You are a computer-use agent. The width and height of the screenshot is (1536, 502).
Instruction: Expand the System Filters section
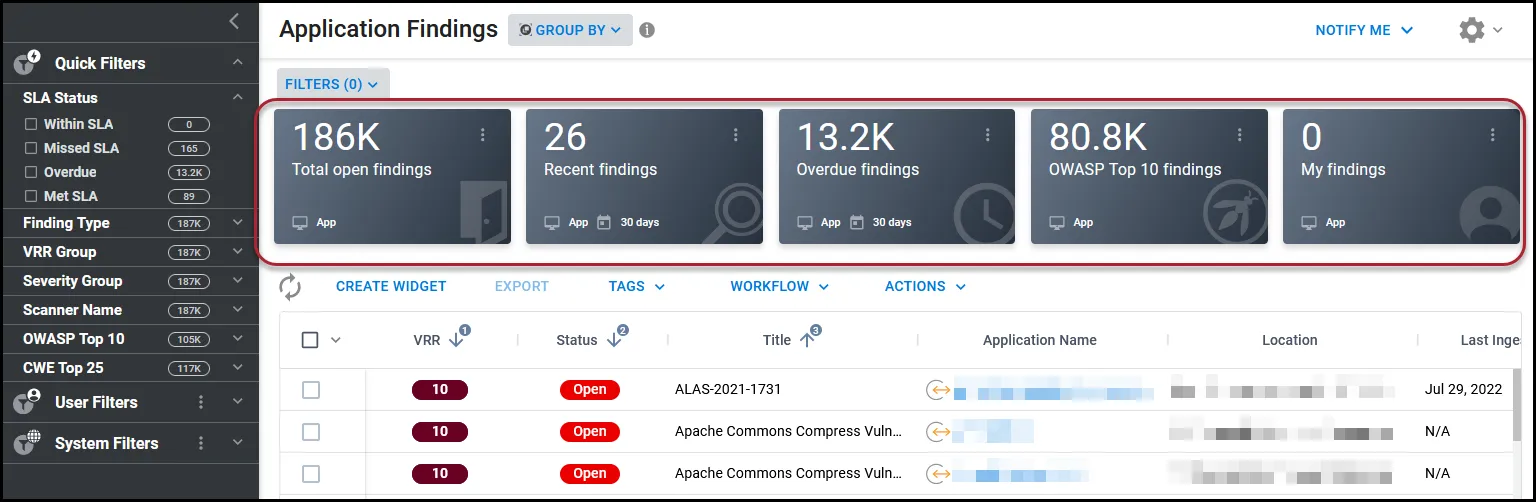(238, 443)
